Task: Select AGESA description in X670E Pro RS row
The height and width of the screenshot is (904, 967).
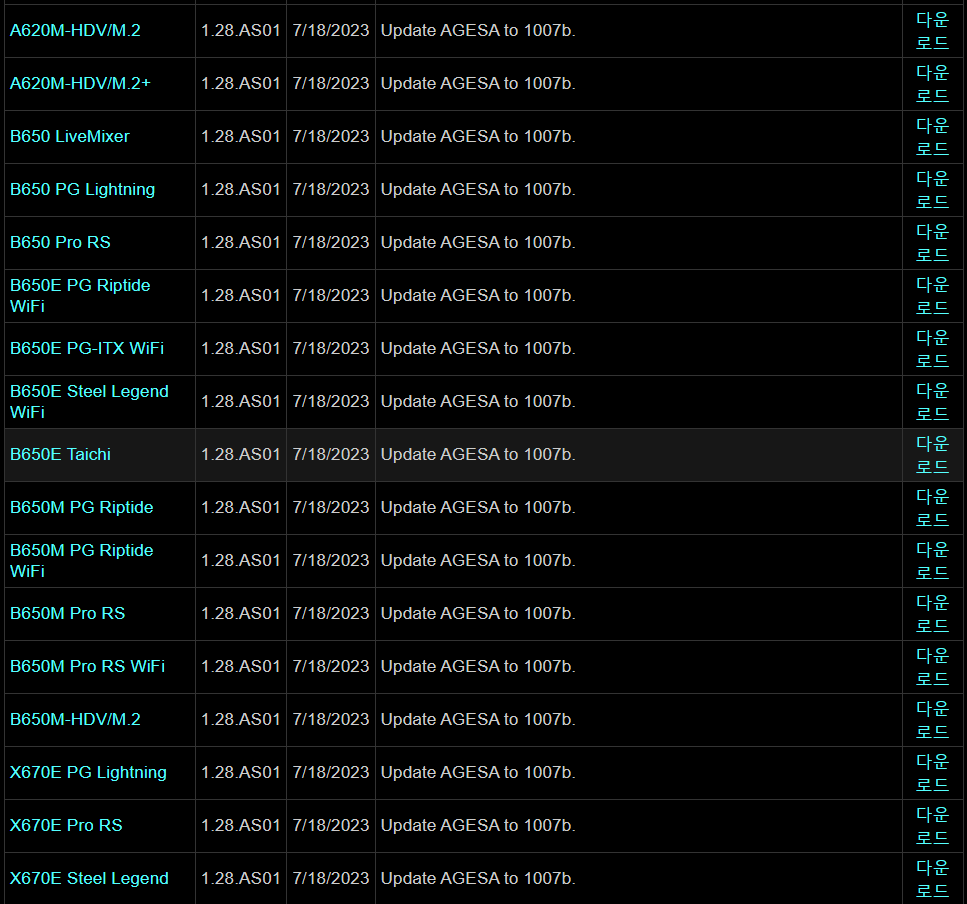Action: [x=478, y=826]
